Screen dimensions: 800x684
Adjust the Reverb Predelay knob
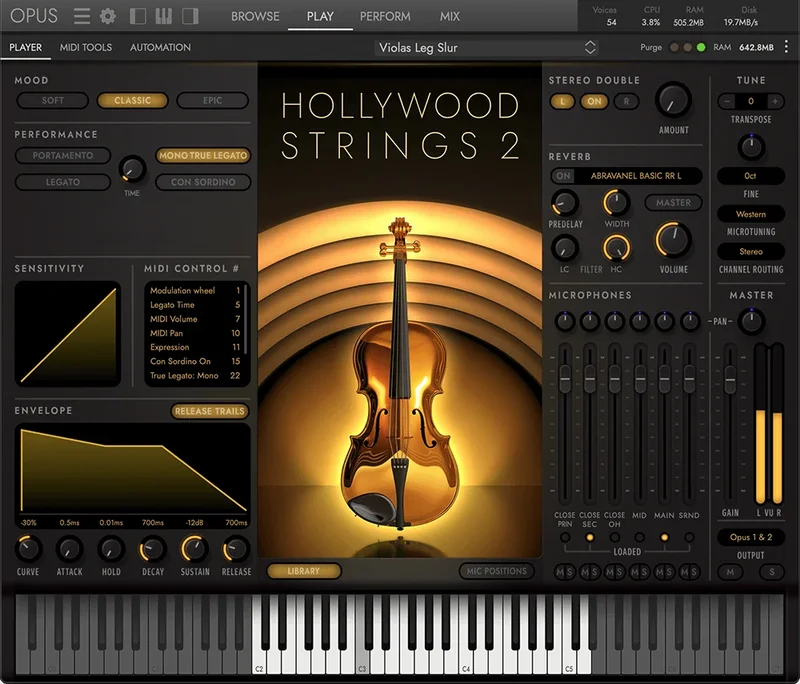coord(565,203)
